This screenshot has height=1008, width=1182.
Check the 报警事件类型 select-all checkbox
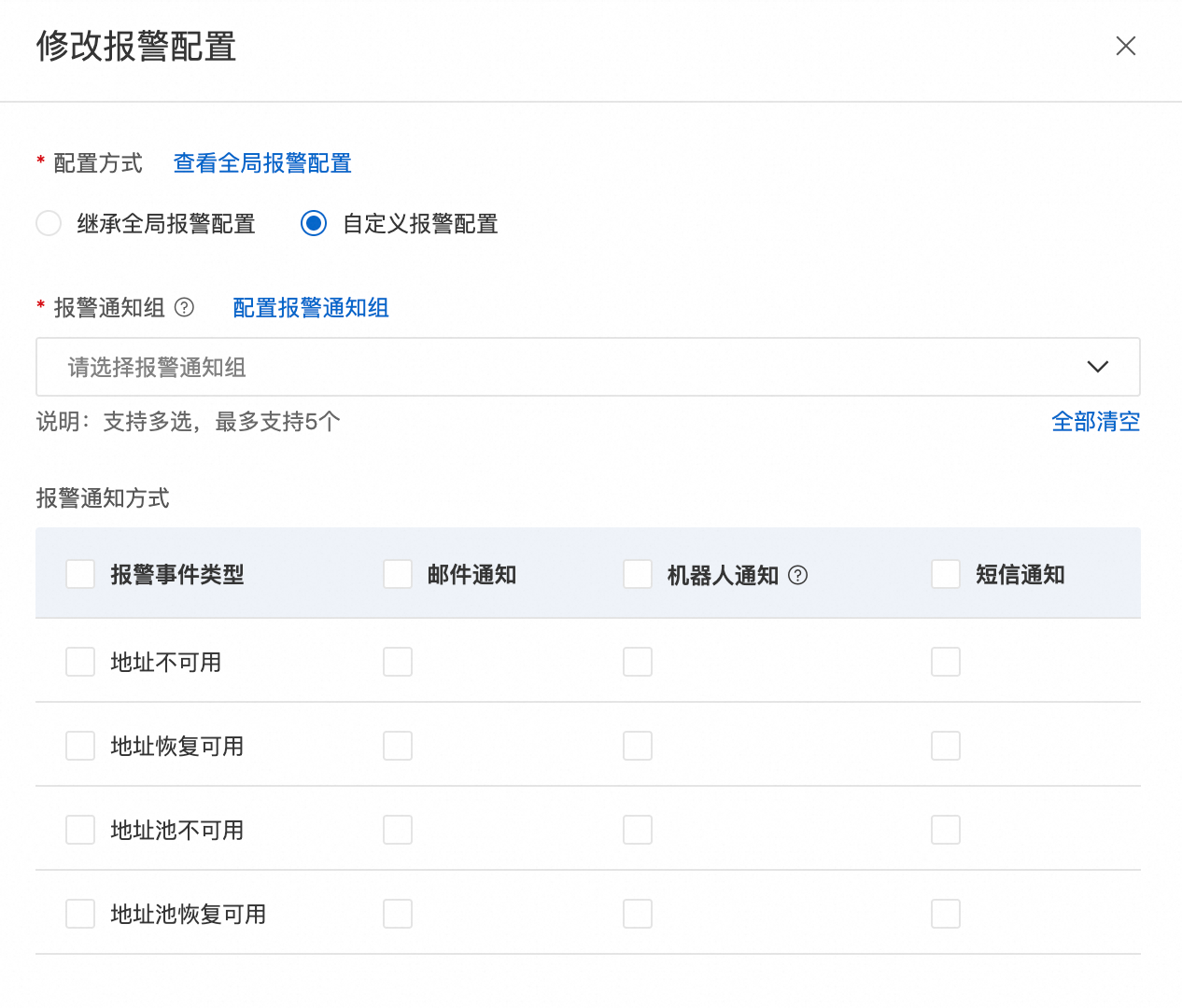point(80,574)
